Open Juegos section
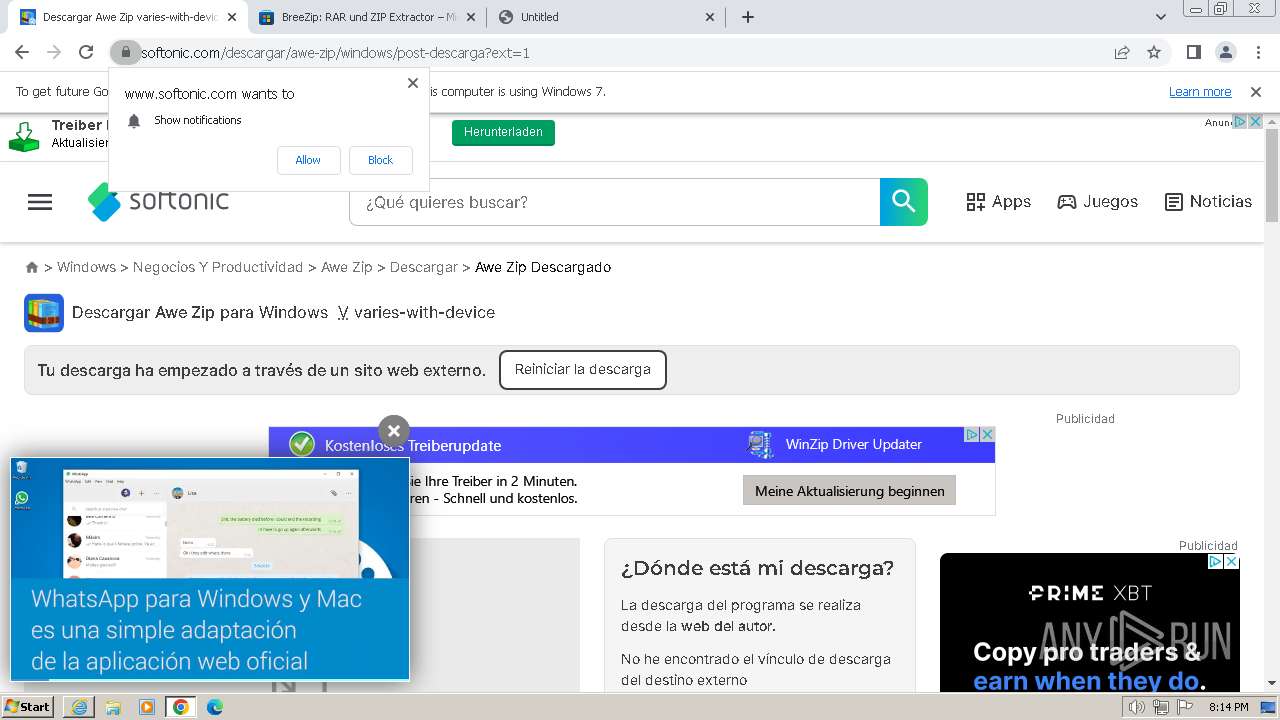Viewport: 1280px width, 720px height. click(1098, 202)
